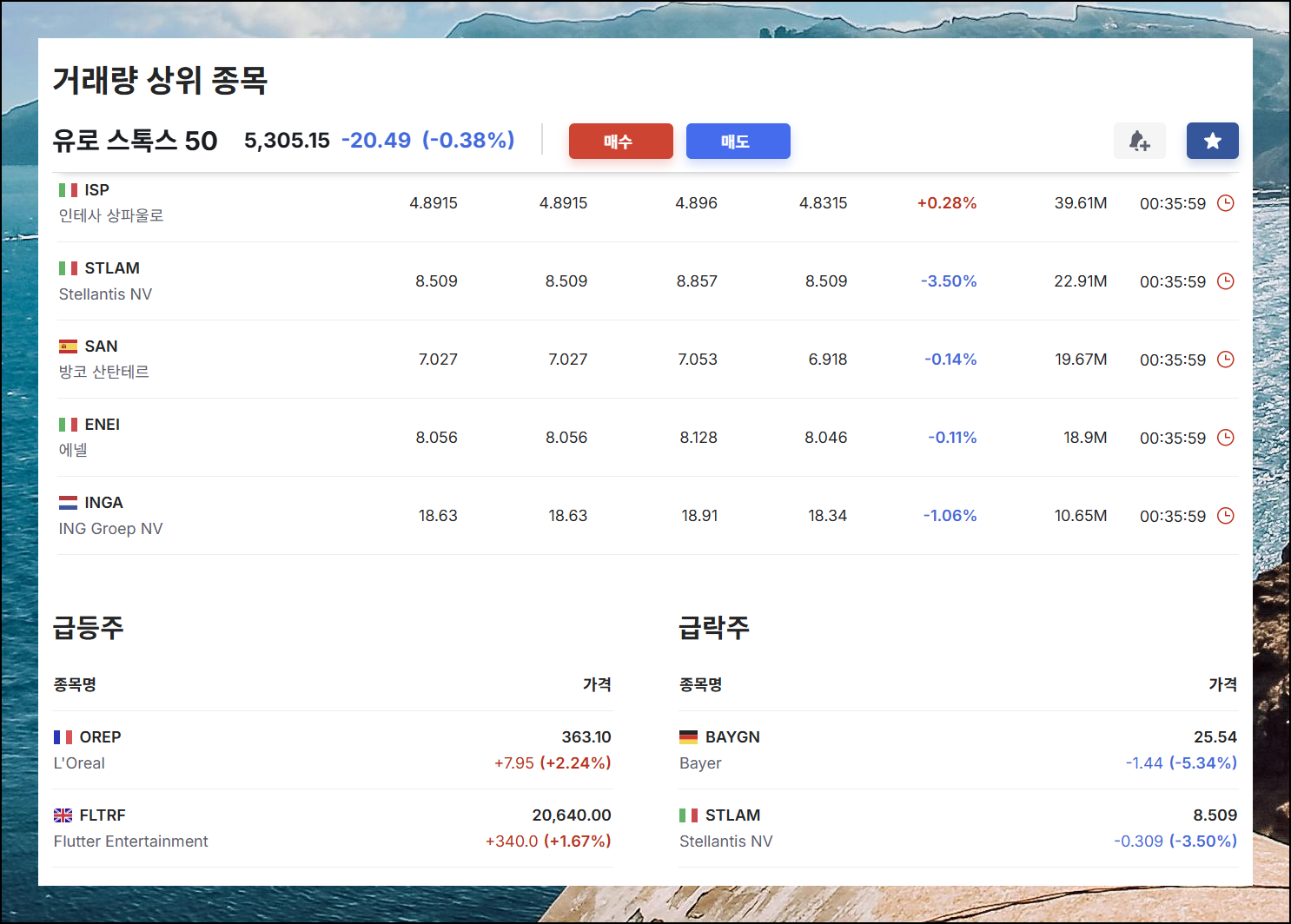1291x924 pixels.
Task: Click OREP's price 363.10
Action: (586, 737)
